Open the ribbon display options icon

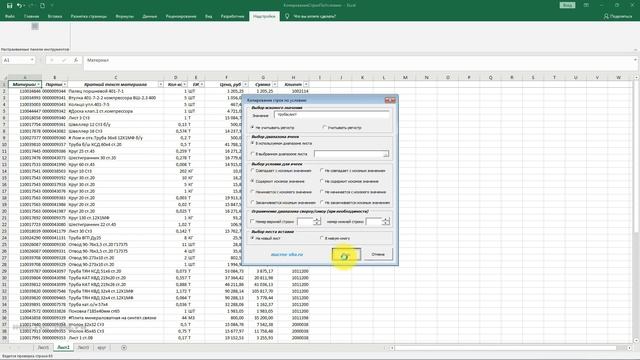pos(586,5)
